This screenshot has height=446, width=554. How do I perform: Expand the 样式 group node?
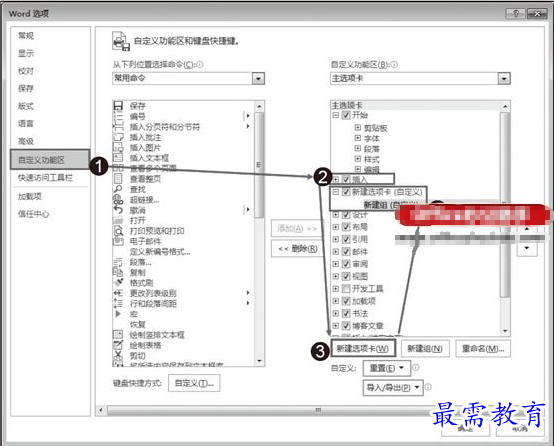pos(358,159)
